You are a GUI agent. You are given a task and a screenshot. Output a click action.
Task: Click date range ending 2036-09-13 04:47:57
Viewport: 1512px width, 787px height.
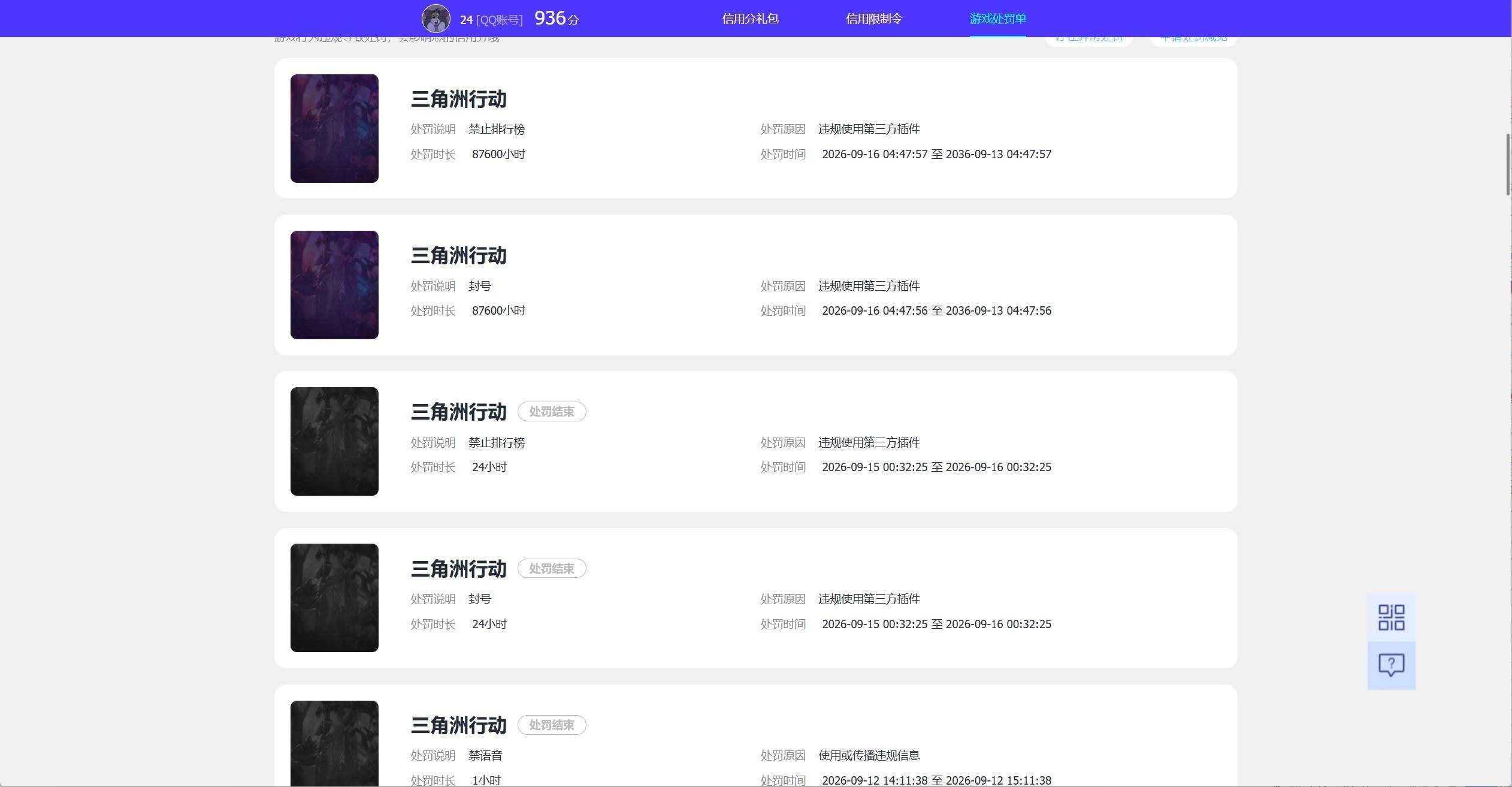pos(936,154)
